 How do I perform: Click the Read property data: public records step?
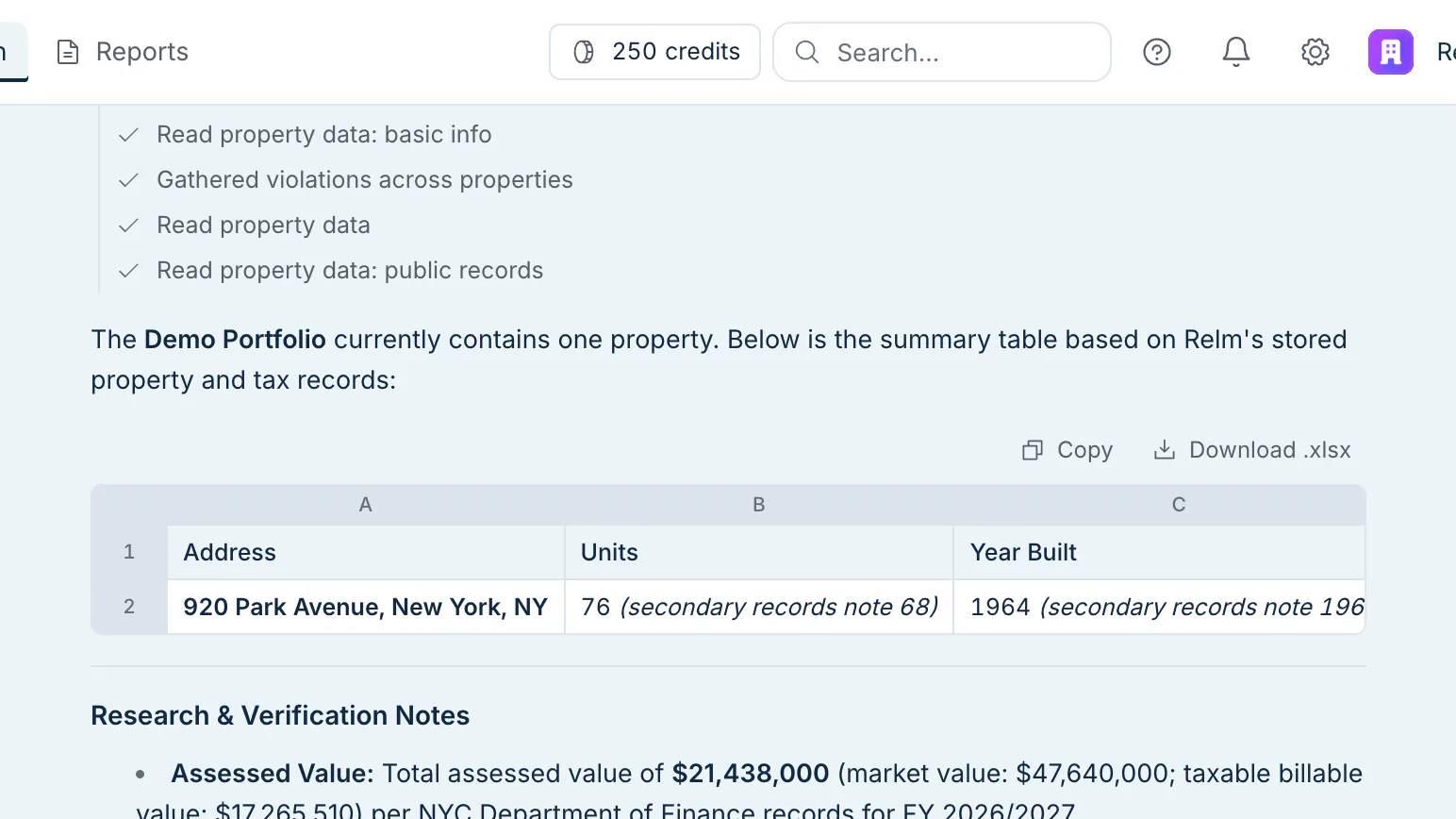(331, 271)
